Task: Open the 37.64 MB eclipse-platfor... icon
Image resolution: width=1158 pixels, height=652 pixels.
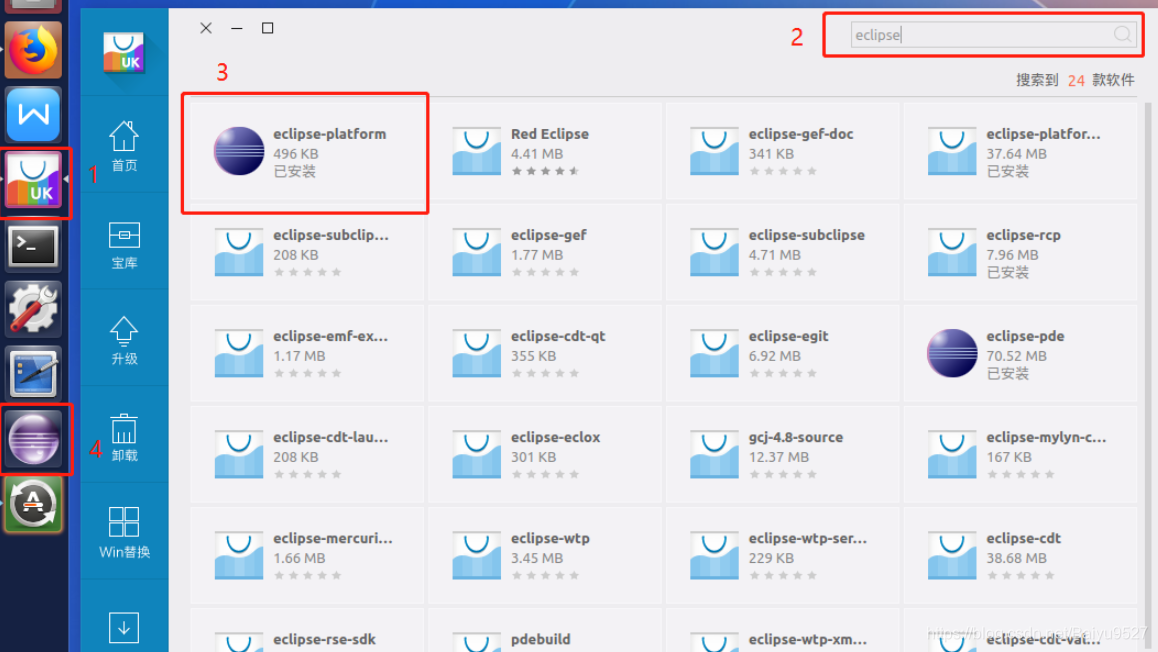Action: (952, 151)
